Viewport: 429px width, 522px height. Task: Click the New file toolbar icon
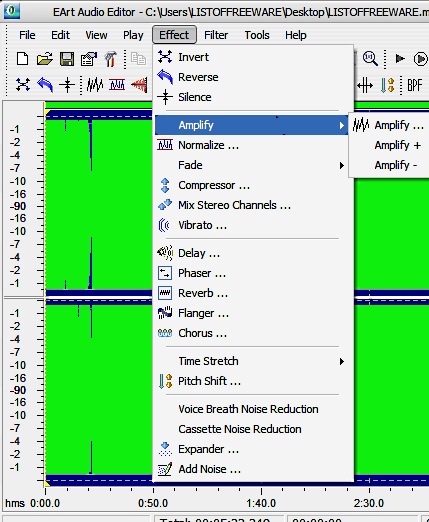click(x=22, y=59)
